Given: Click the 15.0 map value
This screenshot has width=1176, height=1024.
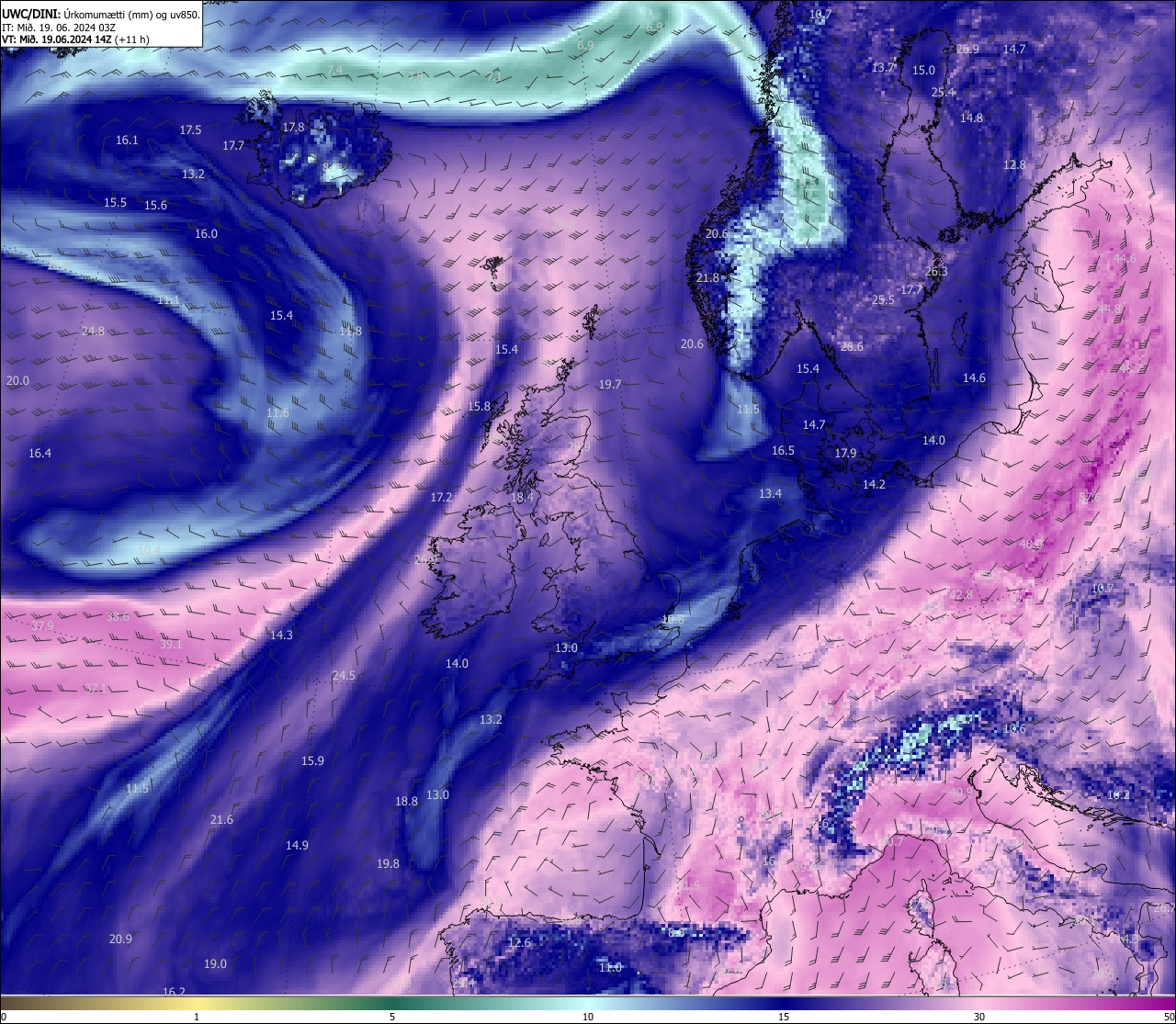Looking at the screenshot, I should click(923, 71).
